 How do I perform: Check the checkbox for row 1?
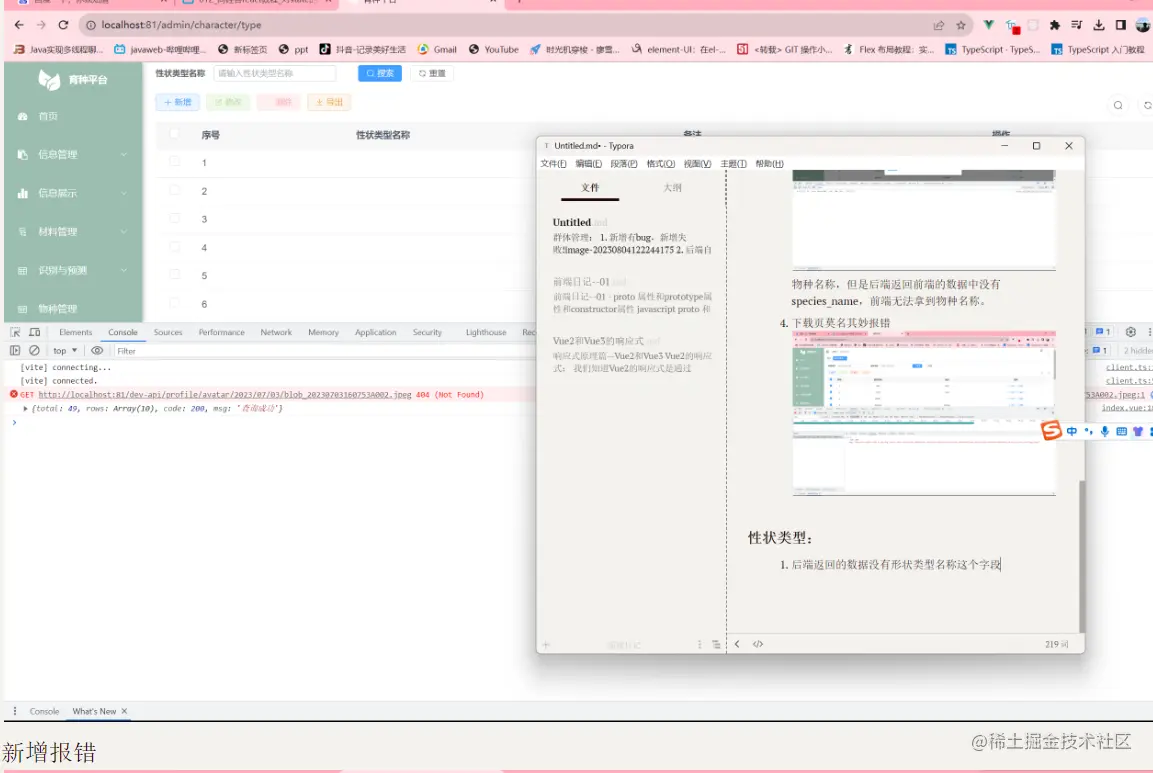coord(174,161)
